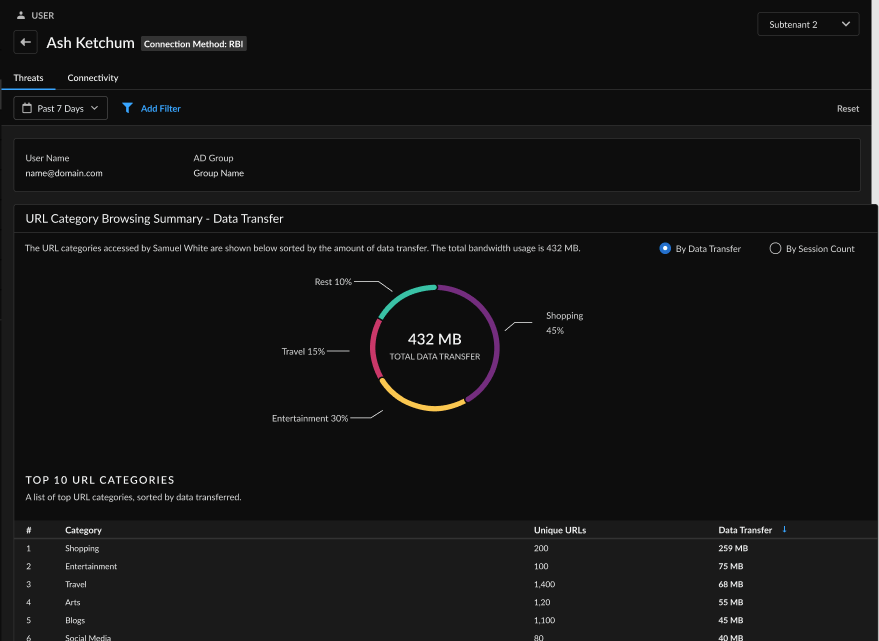Expand the Past 7 Days date dropdown
Viewport: 879px width, 641px height.
60,108
